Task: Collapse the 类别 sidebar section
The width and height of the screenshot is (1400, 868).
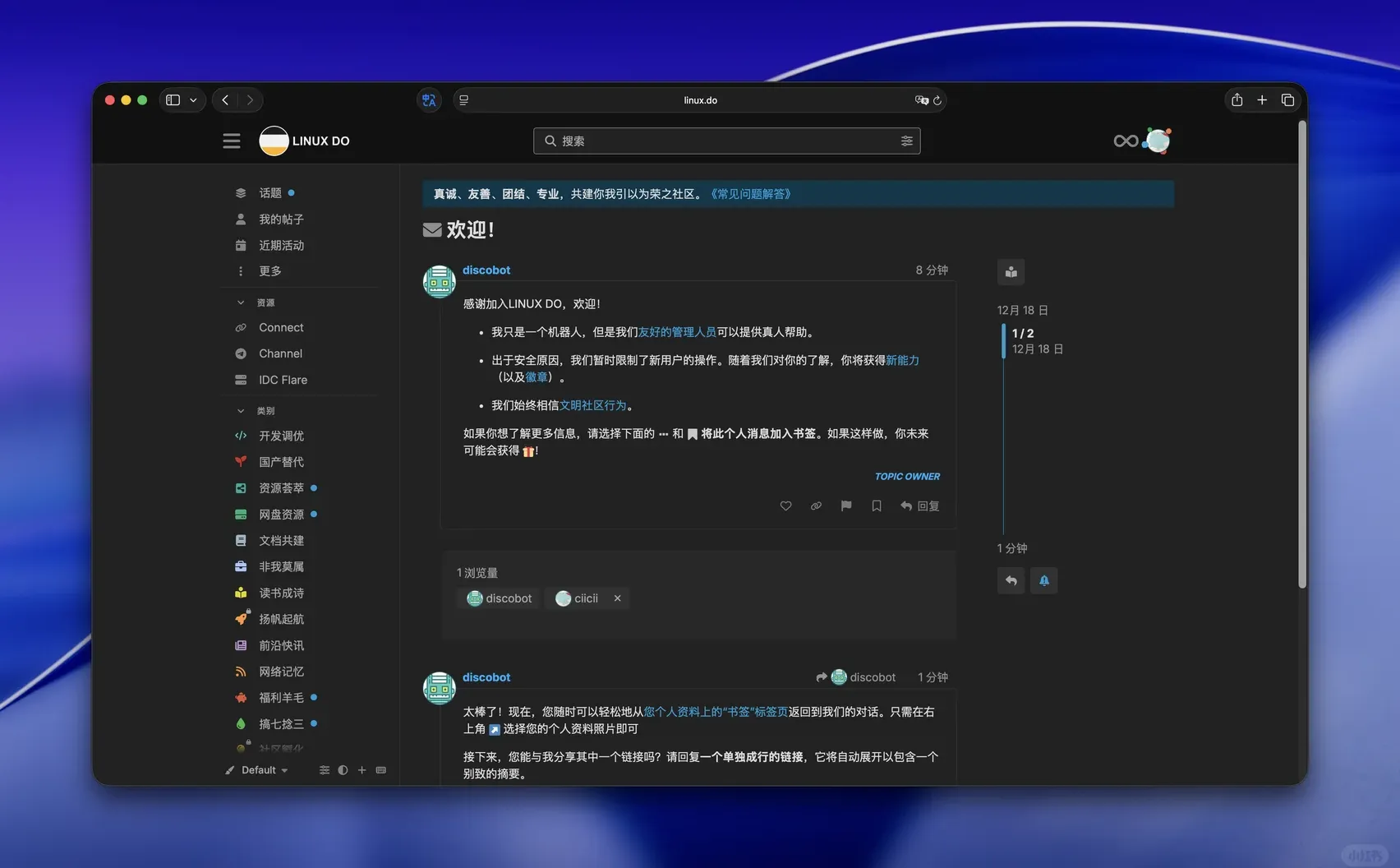Action: 241,410
